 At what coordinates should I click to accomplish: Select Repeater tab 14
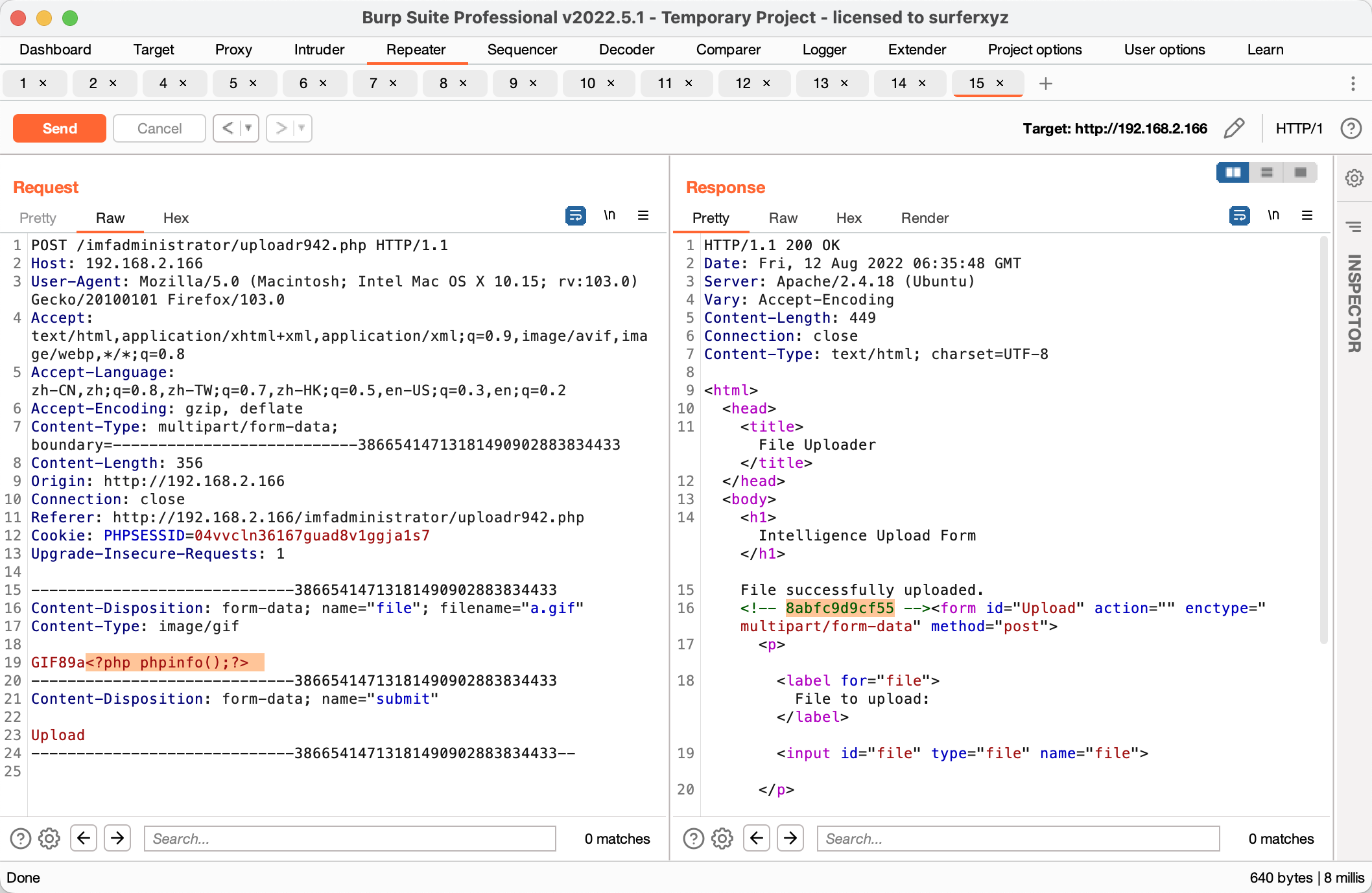[x=899, y=84]
